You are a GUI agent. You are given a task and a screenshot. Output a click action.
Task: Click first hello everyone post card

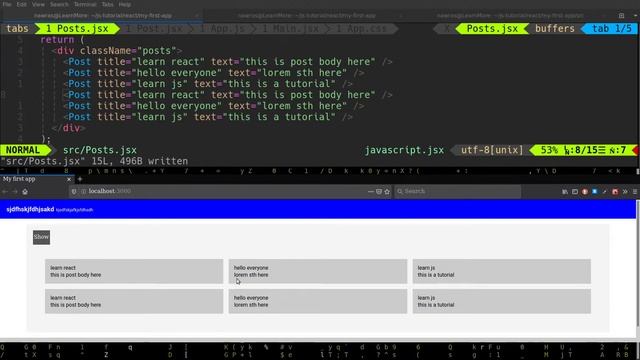click(318, 271)
